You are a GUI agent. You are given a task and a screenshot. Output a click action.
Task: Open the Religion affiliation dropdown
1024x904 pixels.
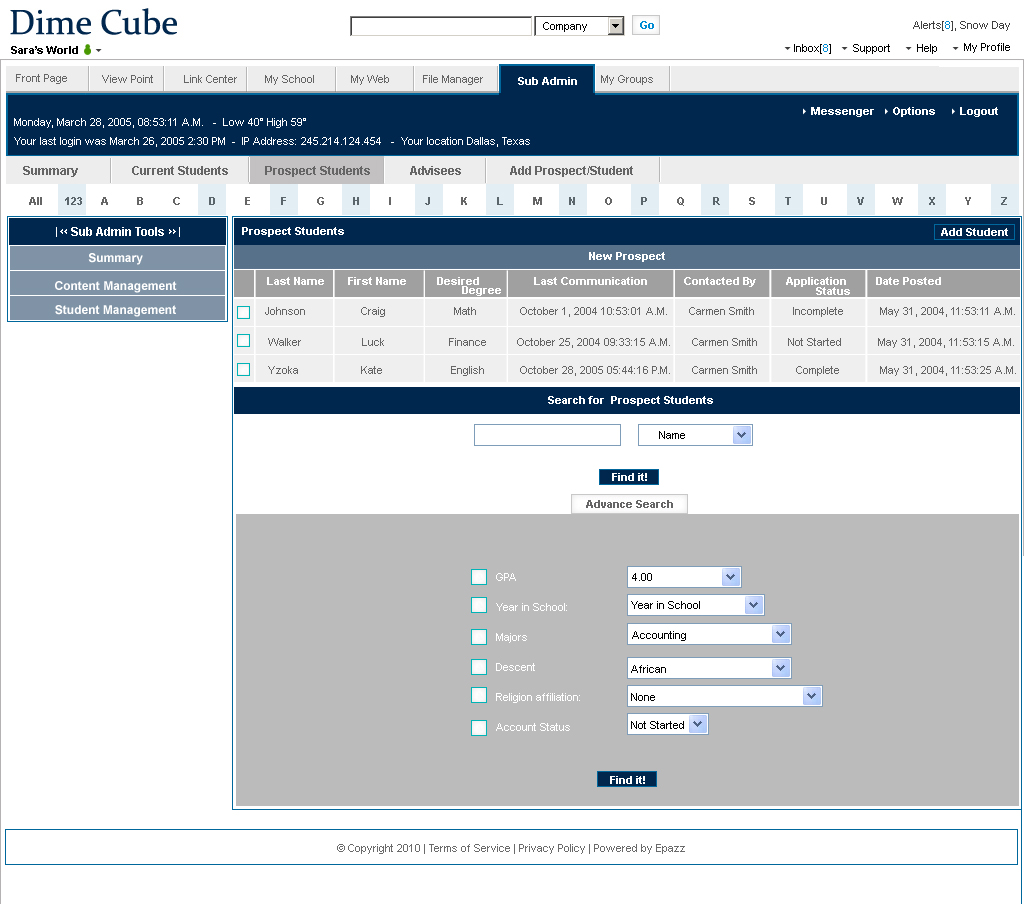click(x=811, y=697)
